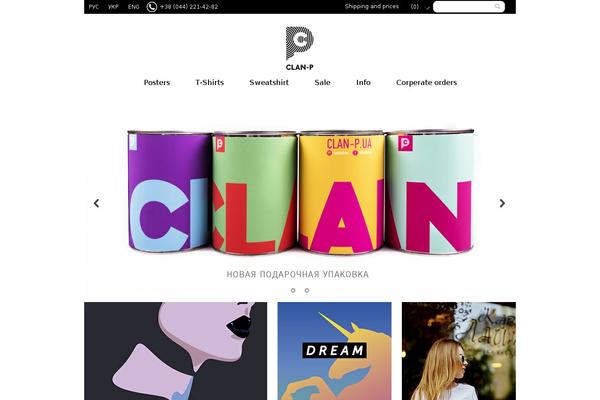Open the CLAN-P logo homepage link
The image size is (600, 400).
coord(300,48)
